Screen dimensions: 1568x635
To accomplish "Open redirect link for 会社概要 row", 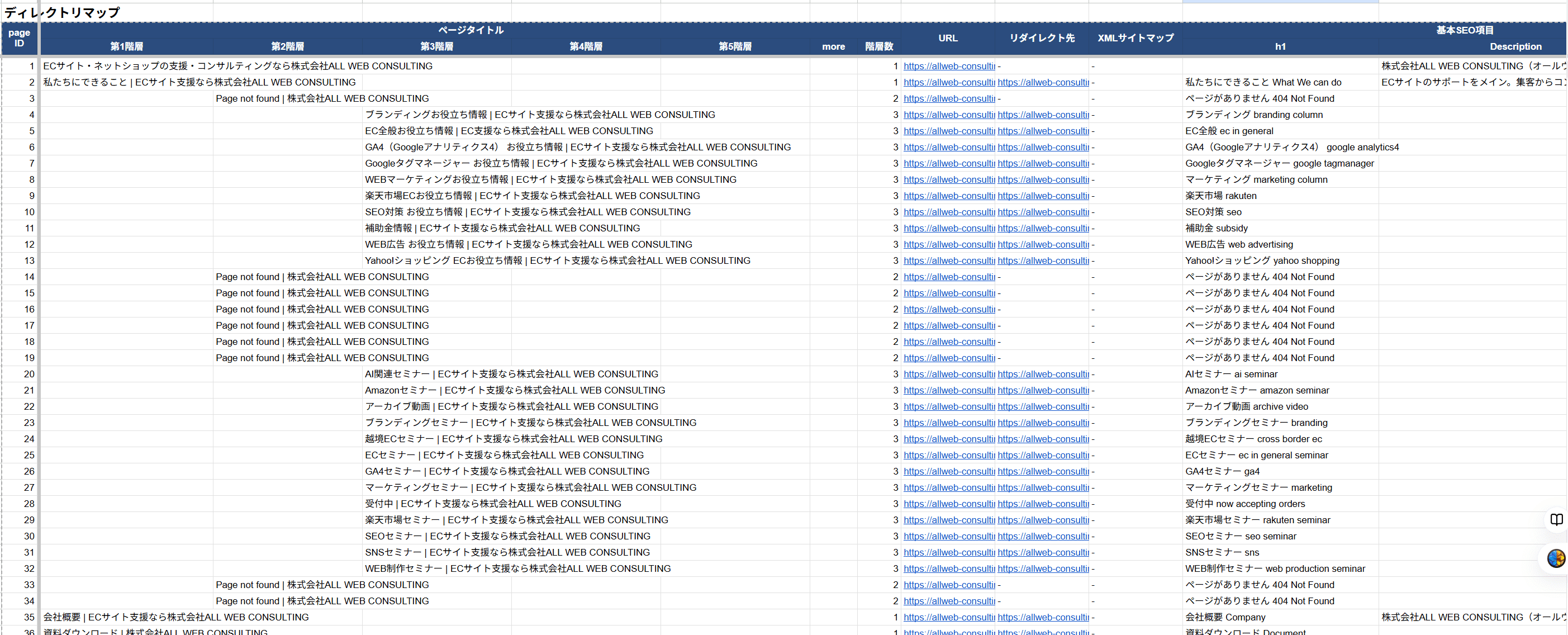I will point(1042,617).
